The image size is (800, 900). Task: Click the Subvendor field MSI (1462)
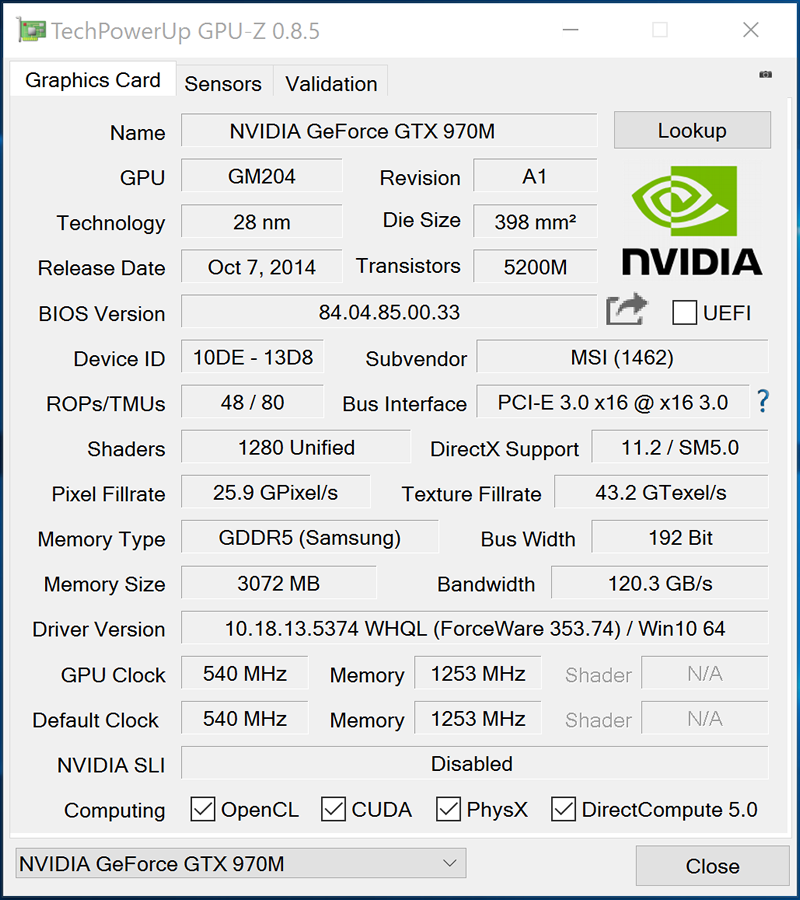[622, 356]
